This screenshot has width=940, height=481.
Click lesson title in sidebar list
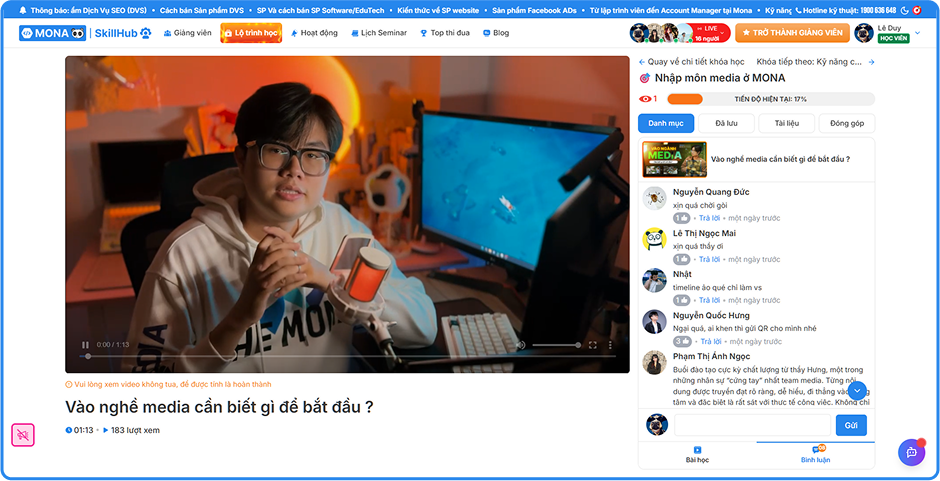780,159
